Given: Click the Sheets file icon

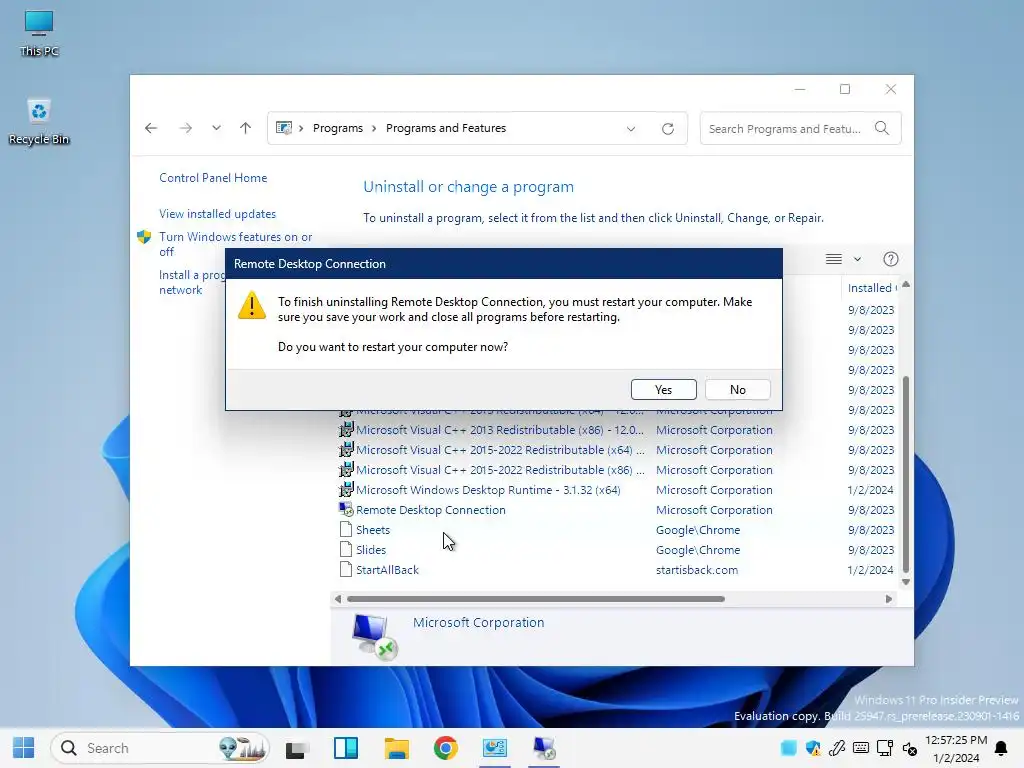Looking at the screenshot, I should pyautogui.click(x=346, y=530).
